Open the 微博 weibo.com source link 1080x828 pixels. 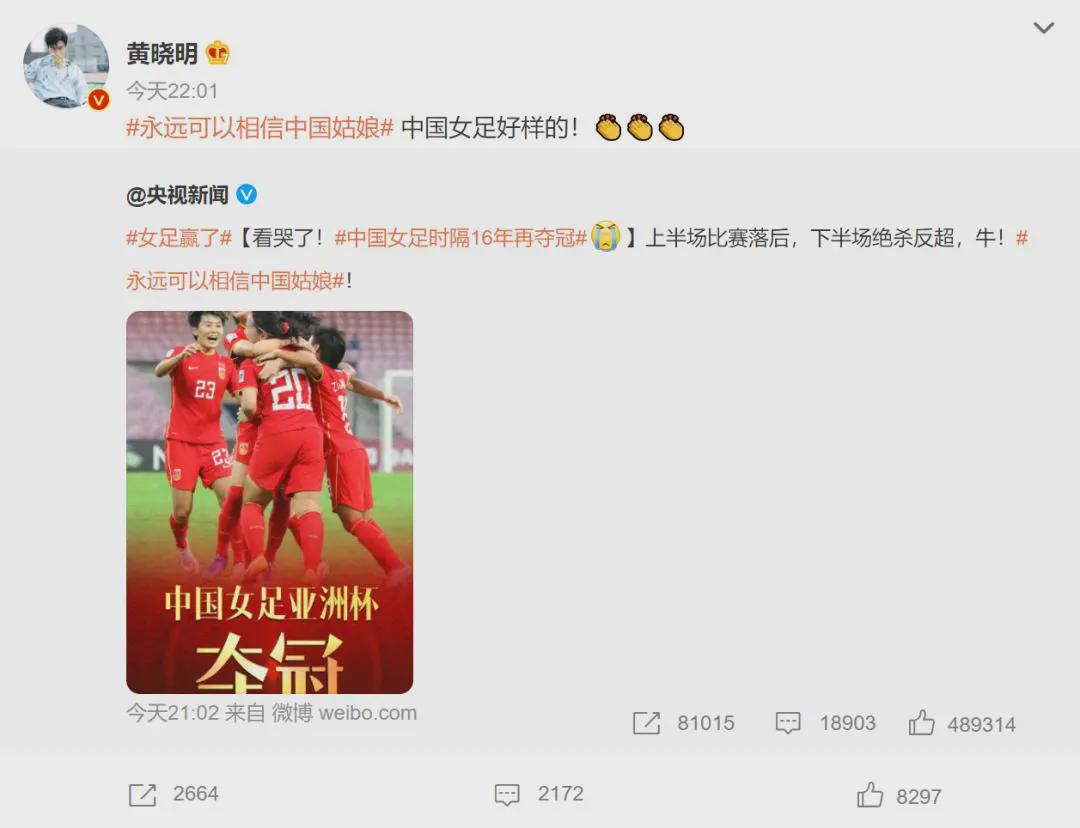point(344,713)
